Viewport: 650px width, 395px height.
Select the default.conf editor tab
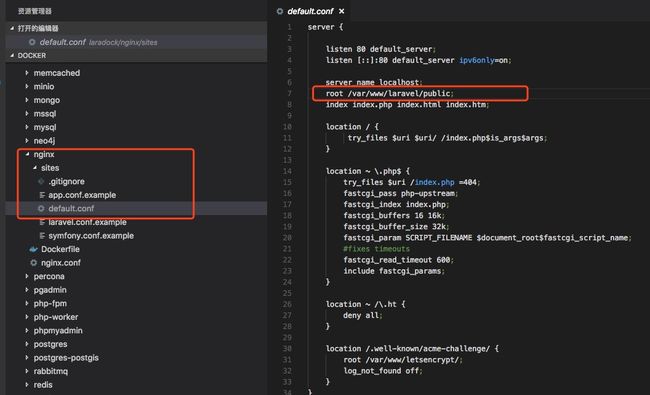310,11
